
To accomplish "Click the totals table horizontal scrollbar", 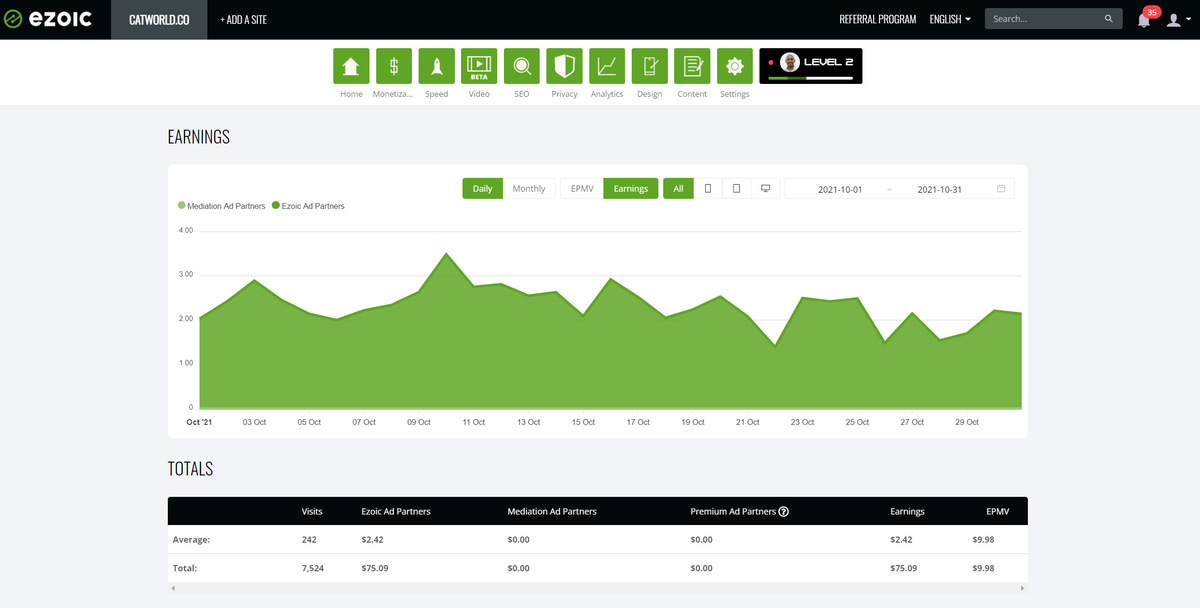I will pos(597,587).
